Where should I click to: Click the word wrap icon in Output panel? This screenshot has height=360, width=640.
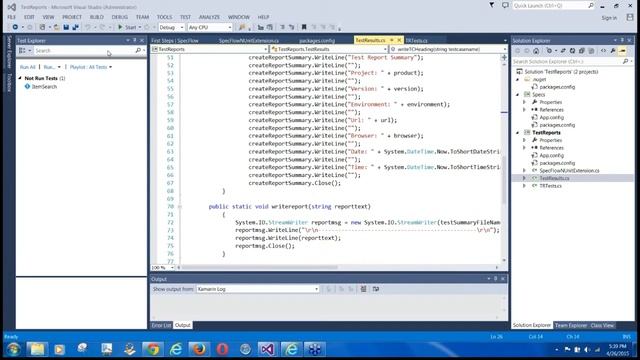coord(376,289)
